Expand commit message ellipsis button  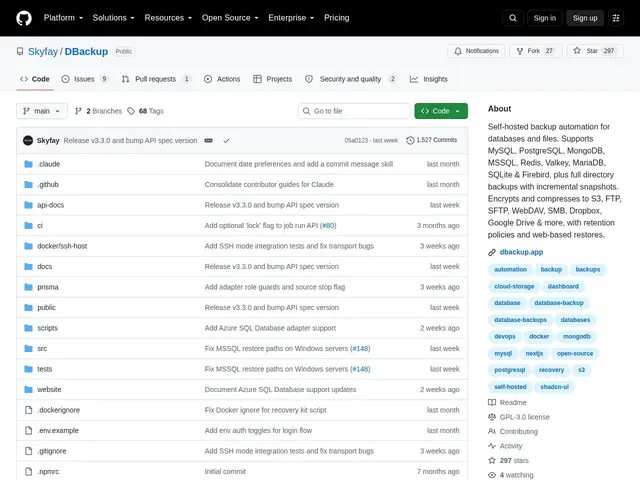(x=209, y=140)
